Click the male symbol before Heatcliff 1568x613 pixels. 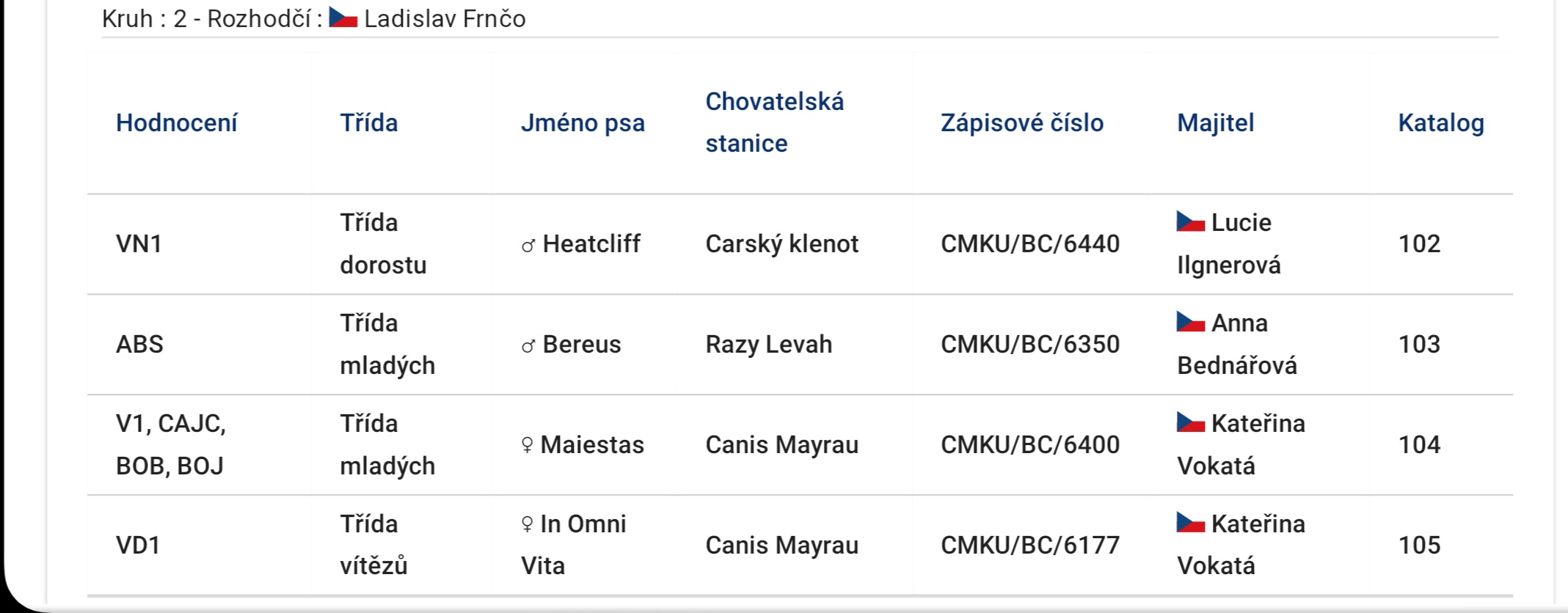(528, 245)
